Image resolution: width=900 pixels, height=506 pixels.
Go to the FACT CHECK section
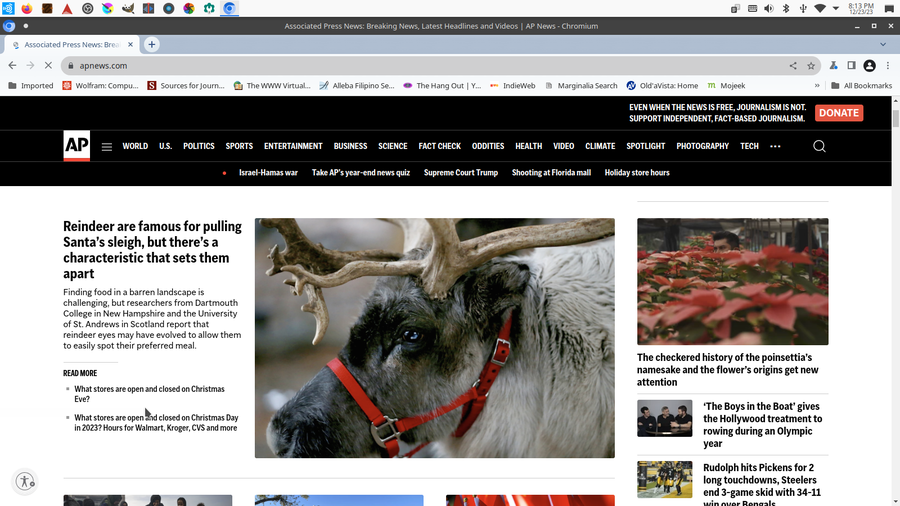(439, 146)
